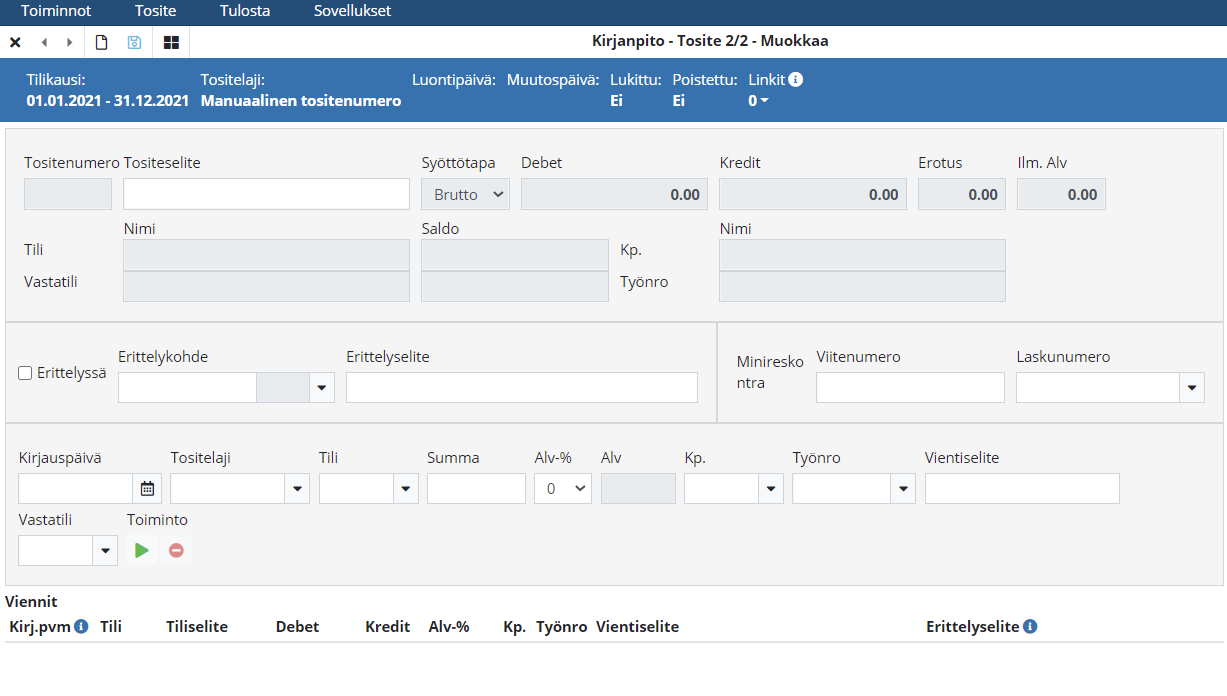This screenshot has height=696, width=1227.
Task: Create new document with page icon
Action: click(101, 42)
